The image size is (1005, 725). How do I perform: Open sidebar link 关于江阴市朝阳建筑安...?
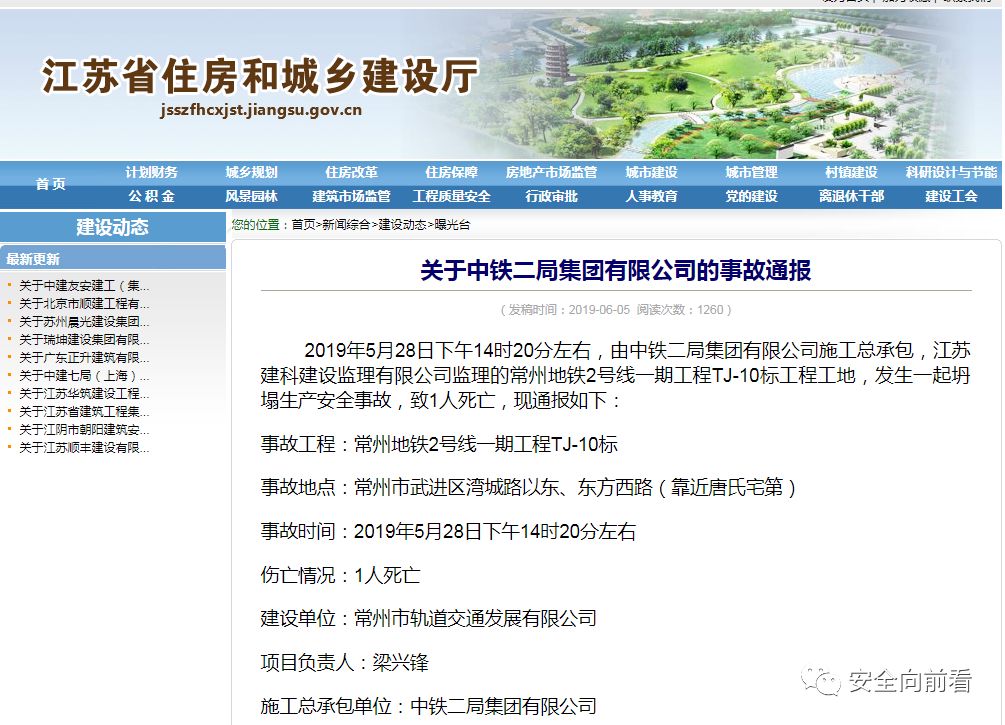(x=84, y=429)
